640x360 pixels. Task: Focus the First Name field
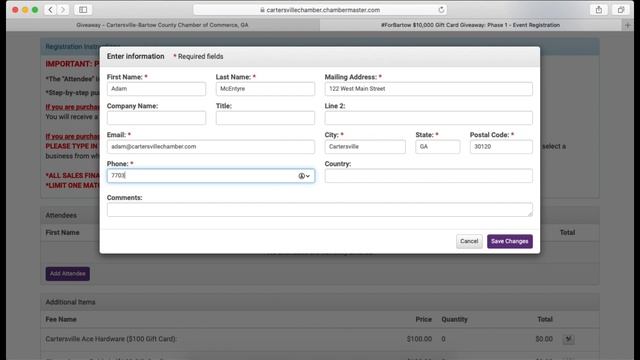coord(156,89)
